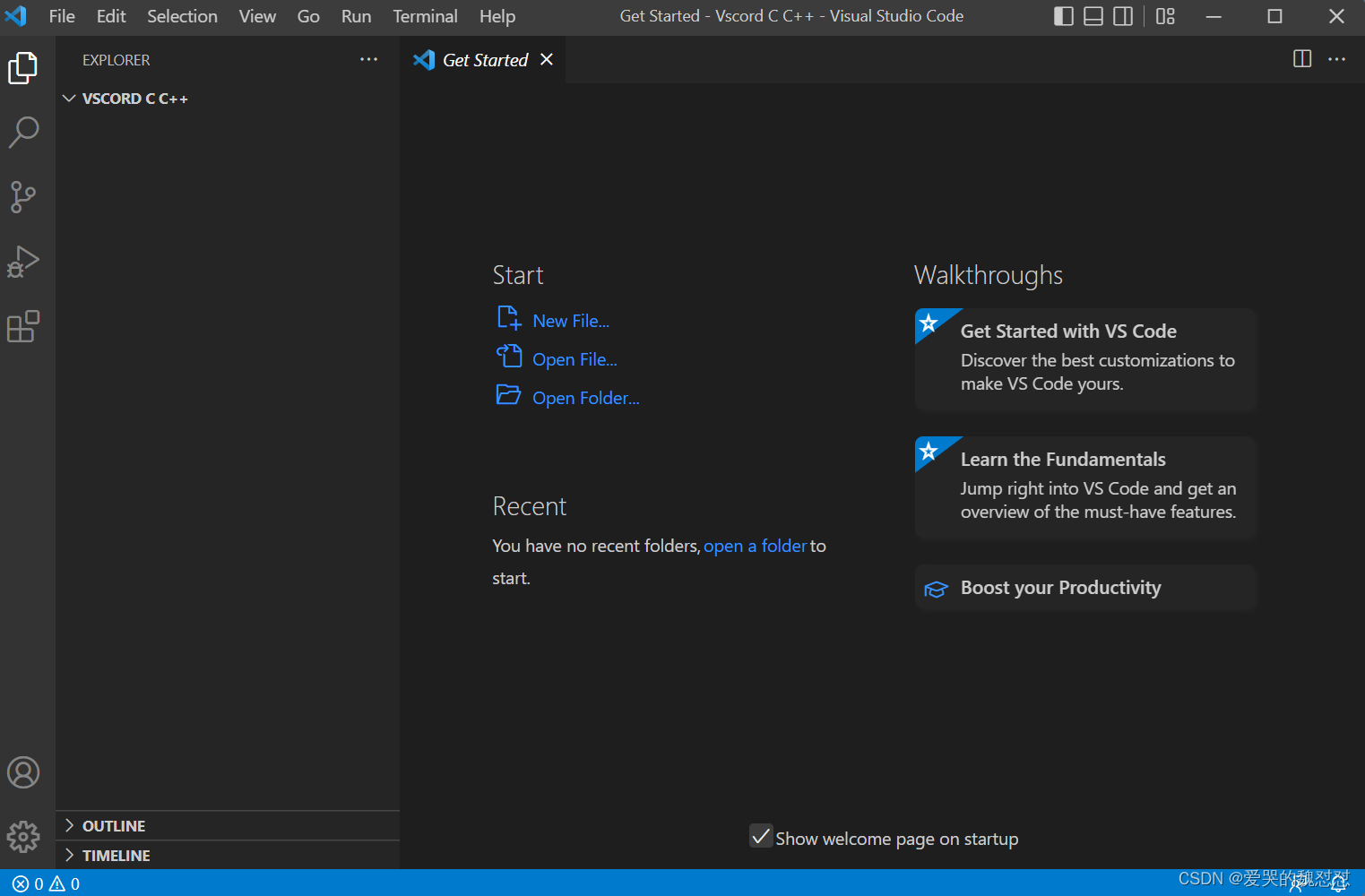Open the Extensions view
This screenshot has height=896, width=1365.
[24, 326]
